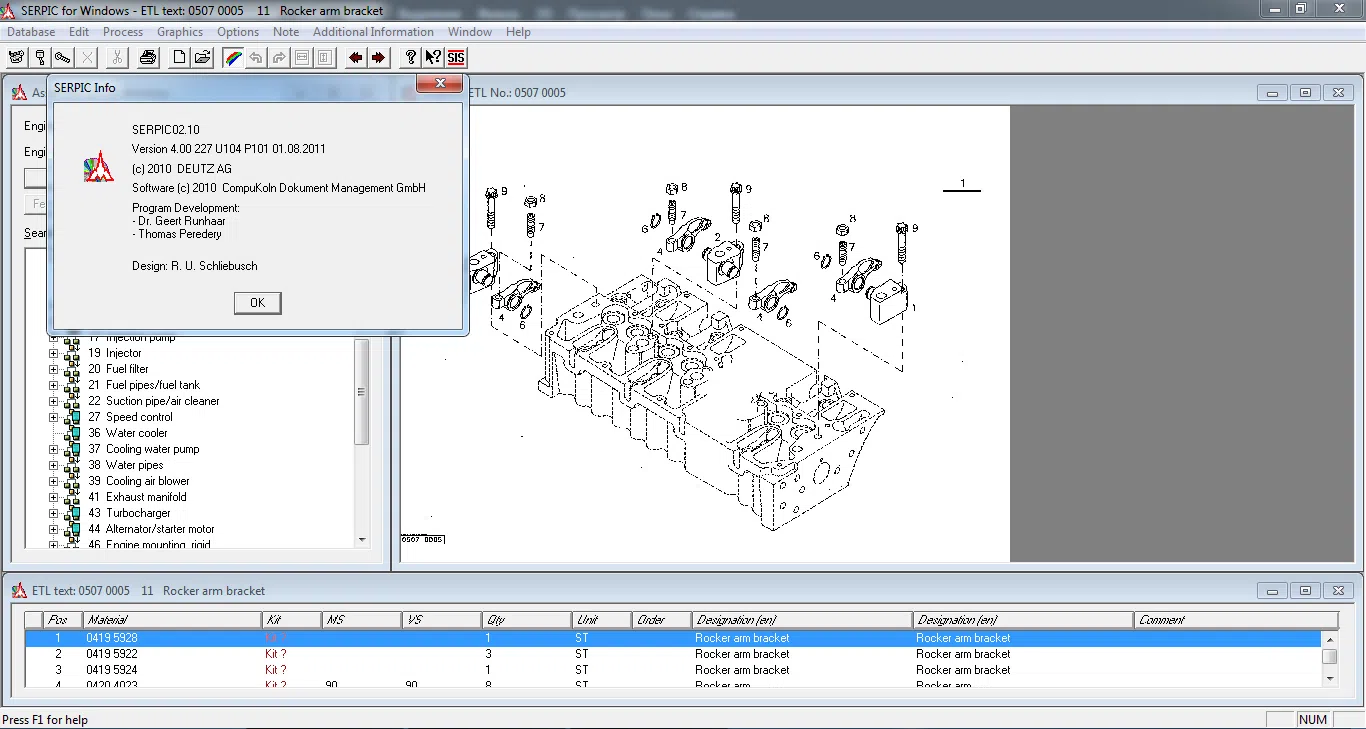Click the pointer with question mark help icon
This screenshot has height=729, width=1366.
coord(433,57)
